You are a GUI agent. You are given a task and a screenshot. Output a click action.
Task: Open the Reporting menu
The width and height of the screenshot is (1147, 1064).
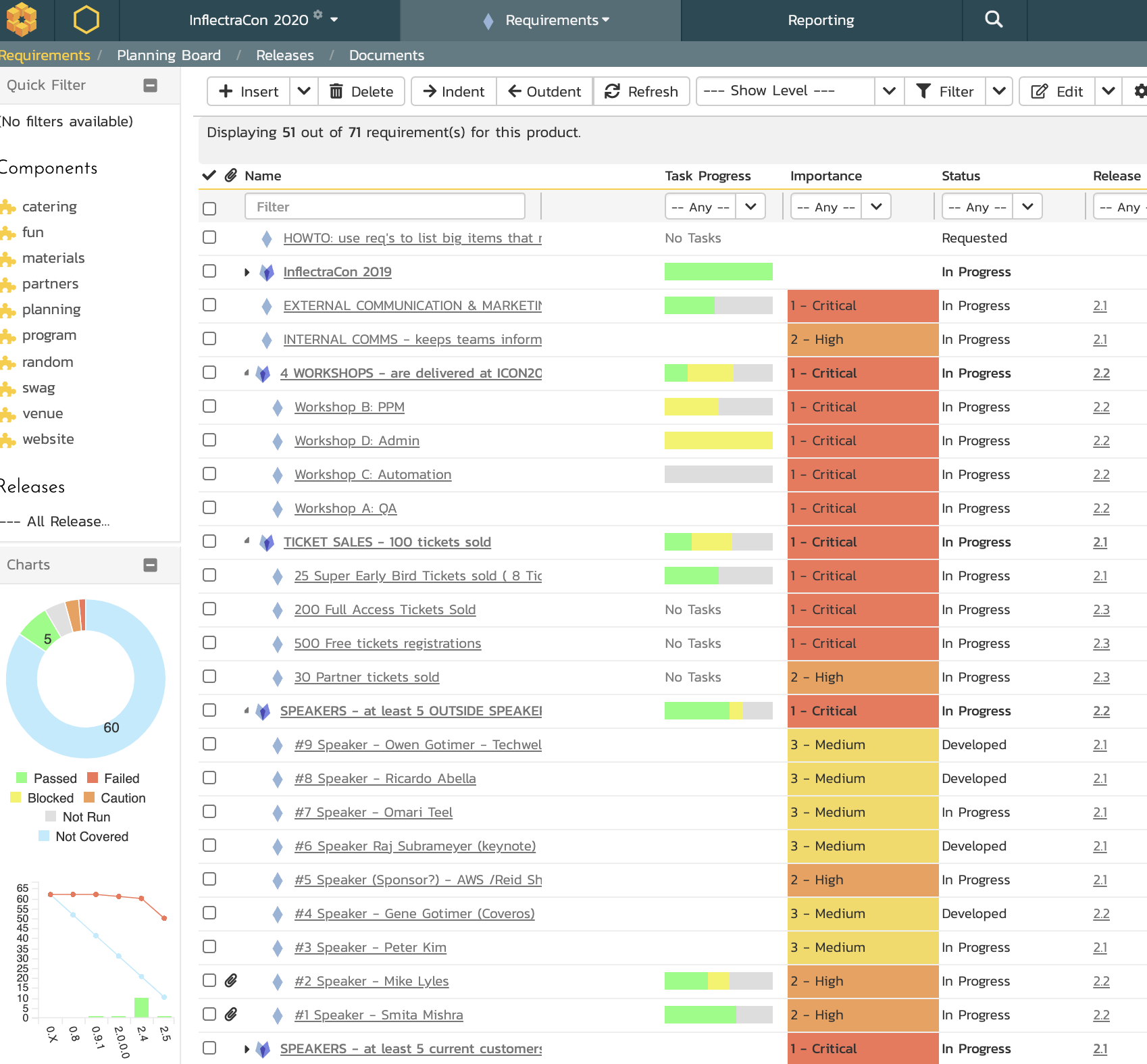click(821, 20)
